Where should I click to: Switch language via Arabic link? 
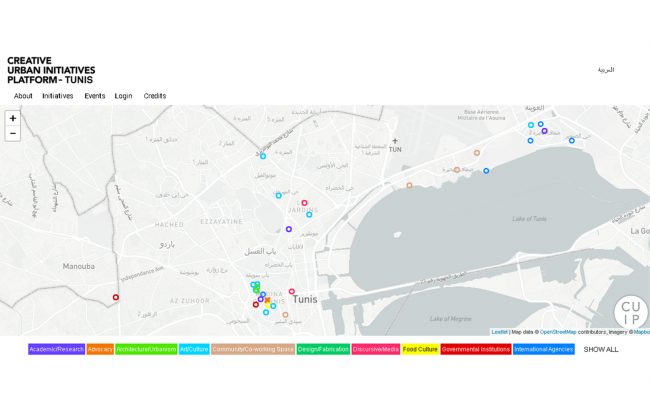tap(606, 70)
